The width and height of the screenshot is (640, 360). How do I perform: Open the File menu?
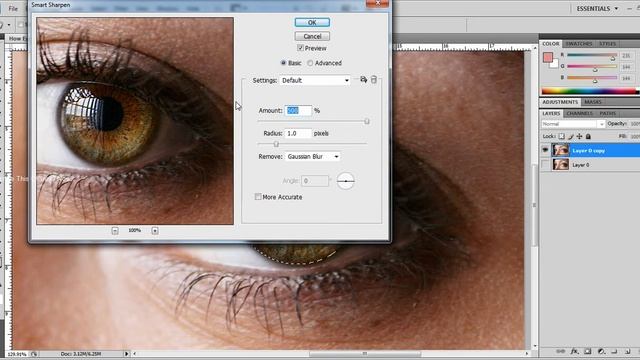pos(13,8)
